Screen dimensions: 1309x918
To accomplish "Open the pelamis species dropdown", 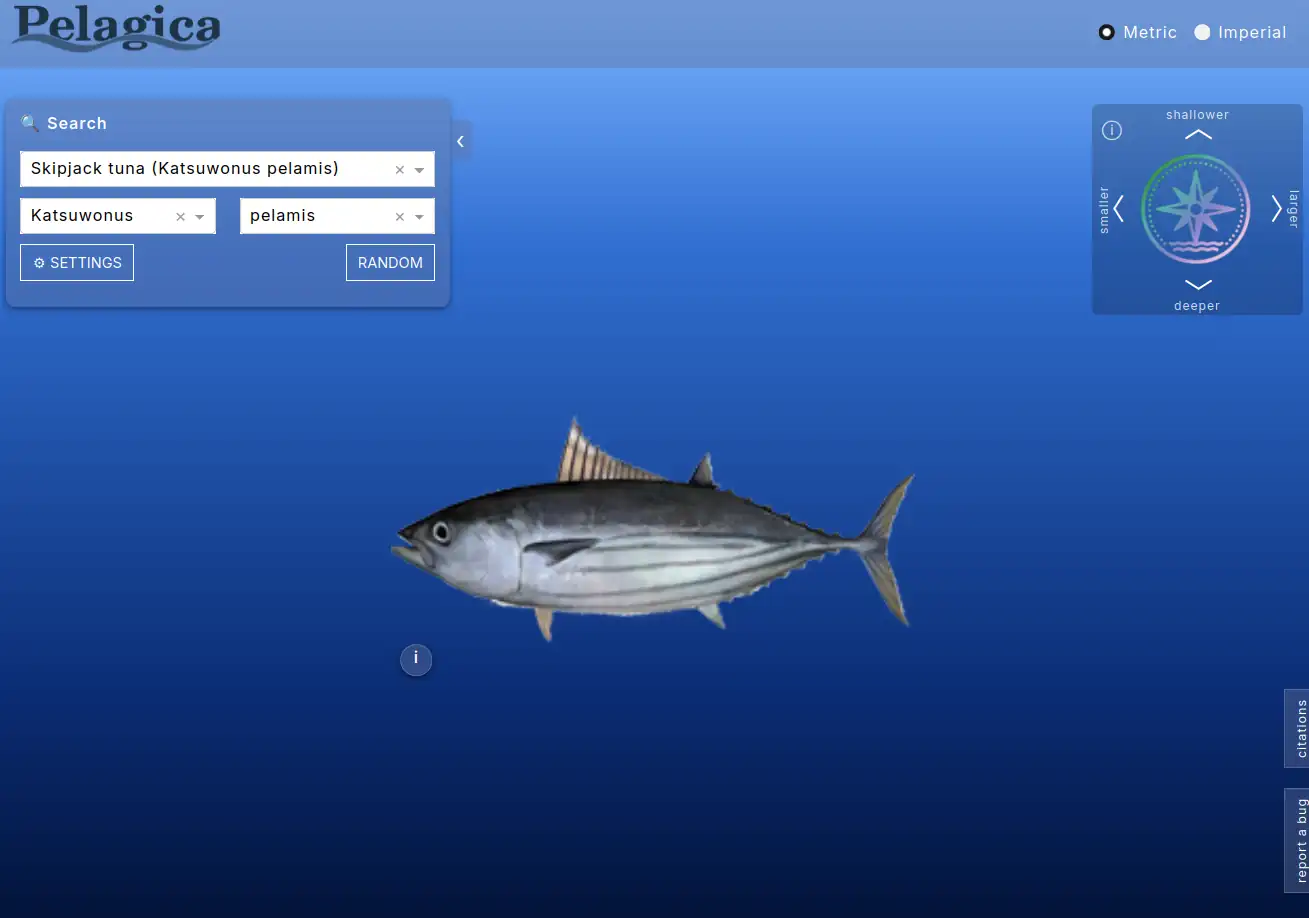I will point(419,216).
